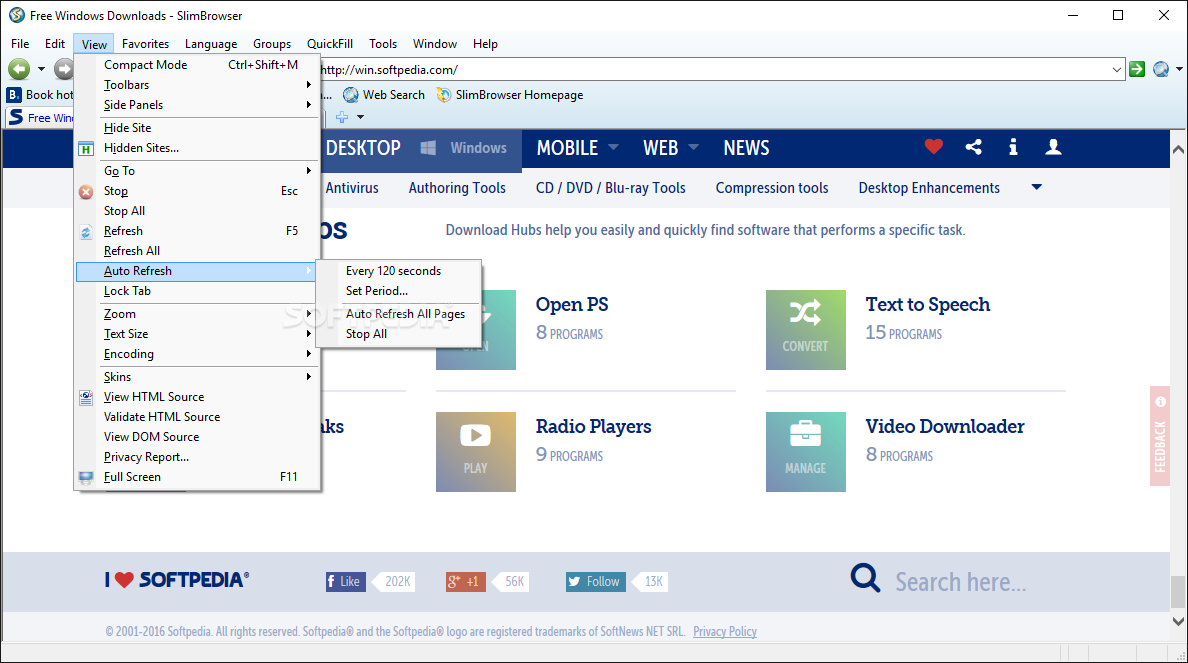Open SlimBrowser Homepage bookmark icon
Screen dimensions: 1188x663
coord(443,95)
